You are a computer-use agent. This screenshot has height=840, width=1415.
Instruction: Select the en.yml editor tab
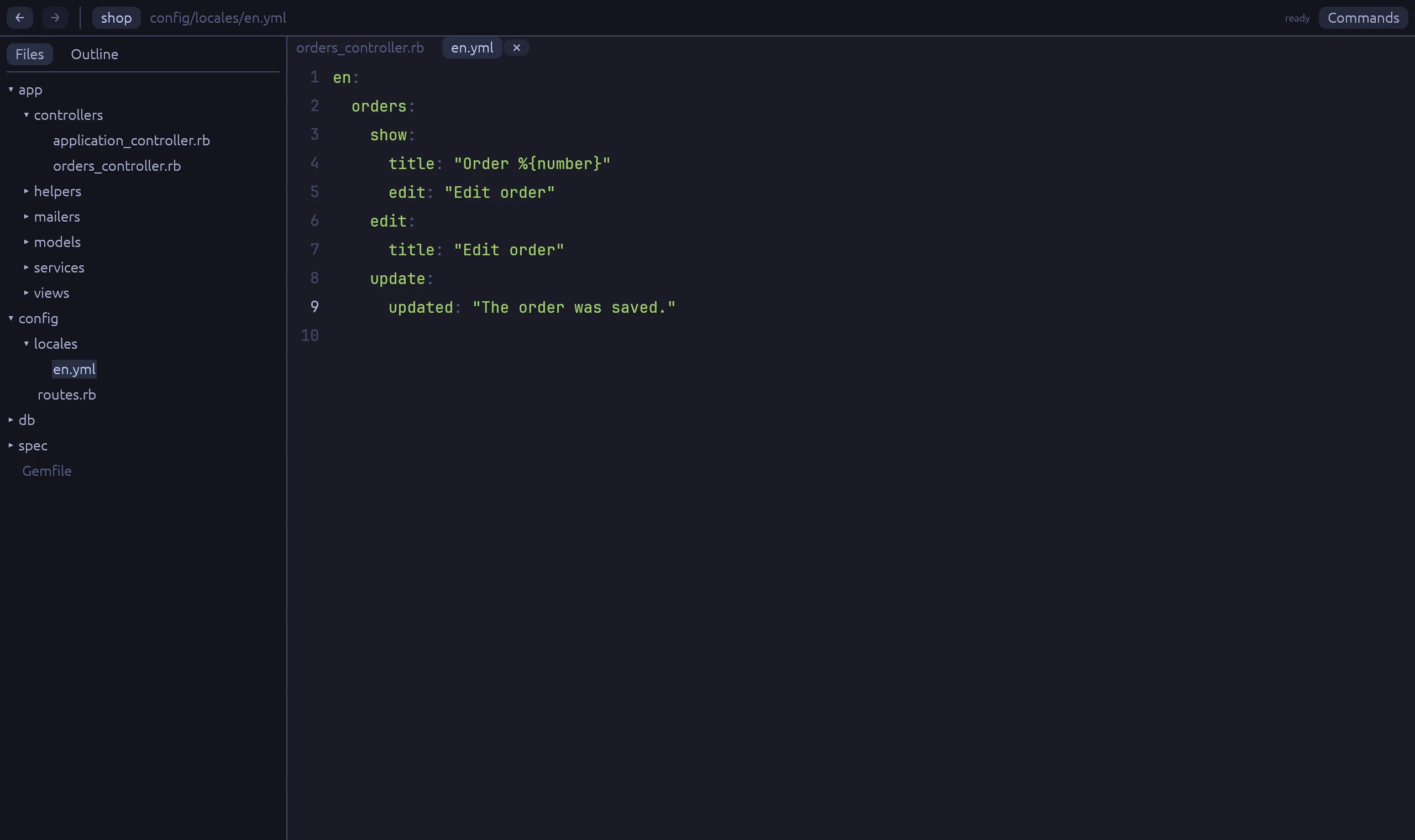click(472, 48)
